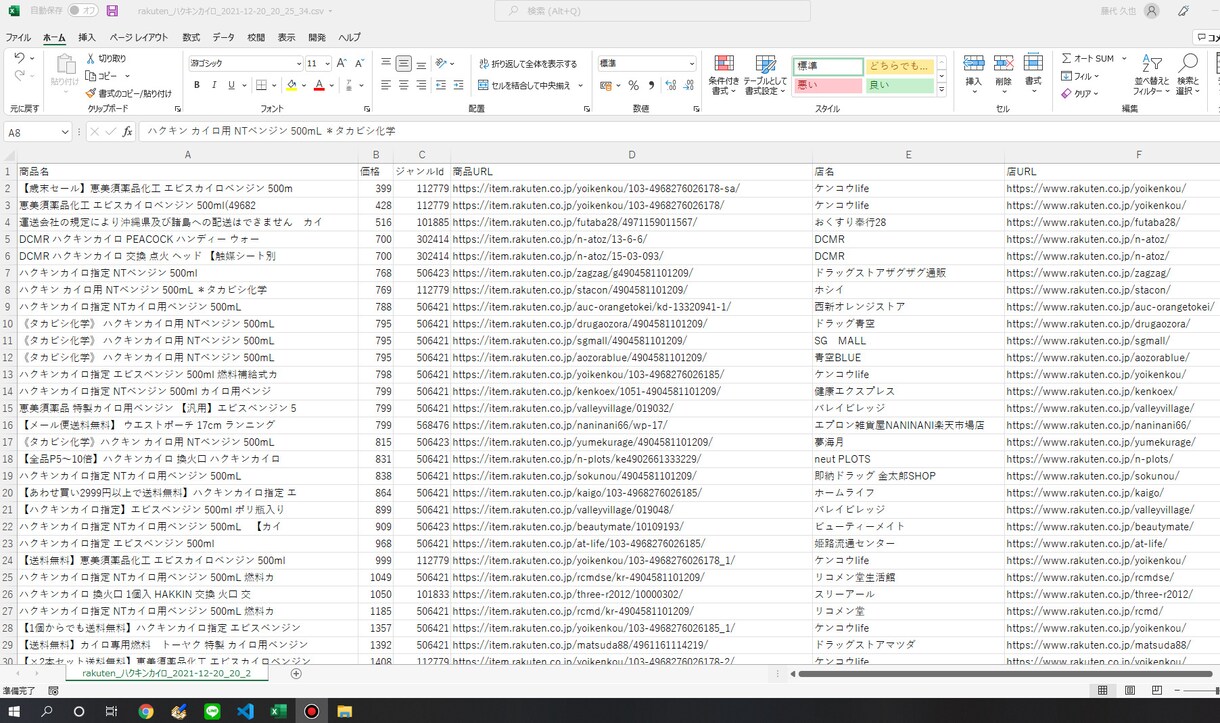Open AutoSum (オート SUM) dropdown arrow

coord(1124,59)
